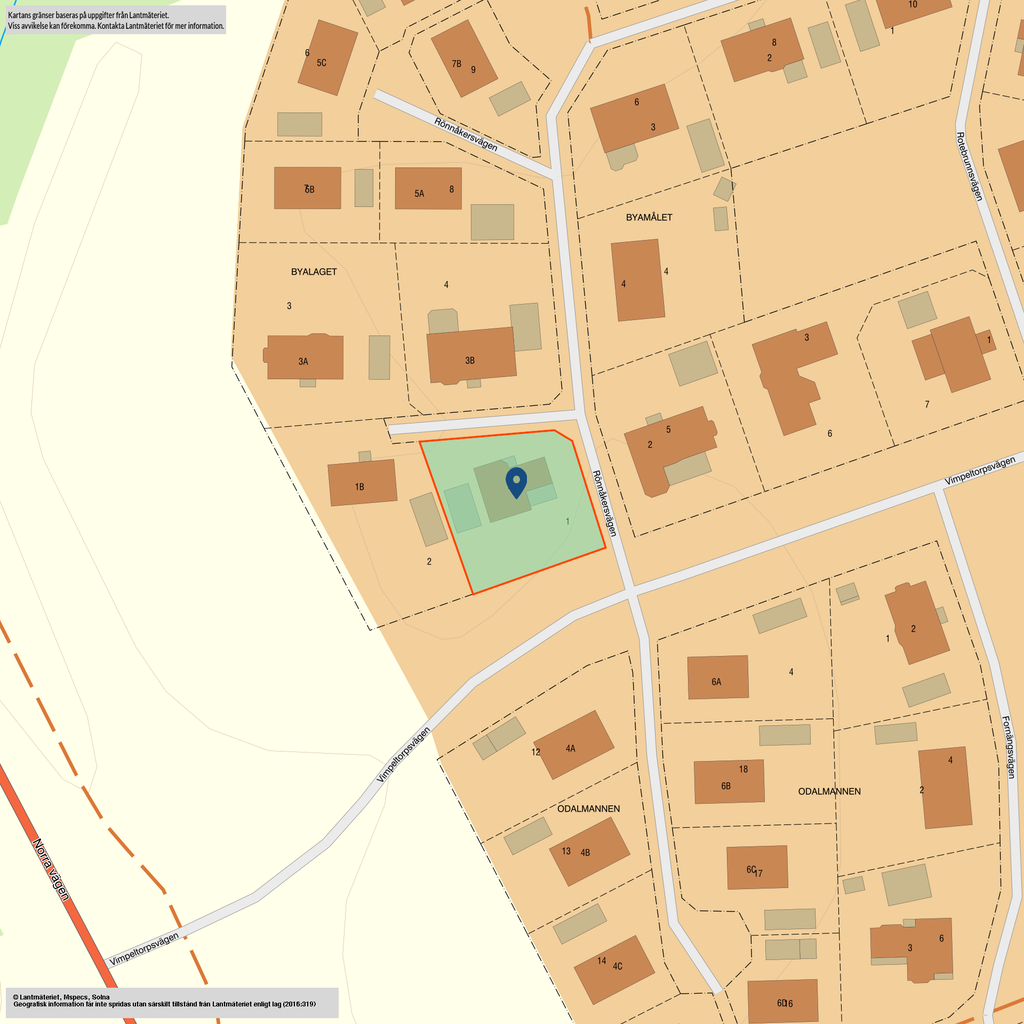Click the boundary disclaimer text at top
The height and width of the screenshot is (1024, 1024).
point(116,20)
